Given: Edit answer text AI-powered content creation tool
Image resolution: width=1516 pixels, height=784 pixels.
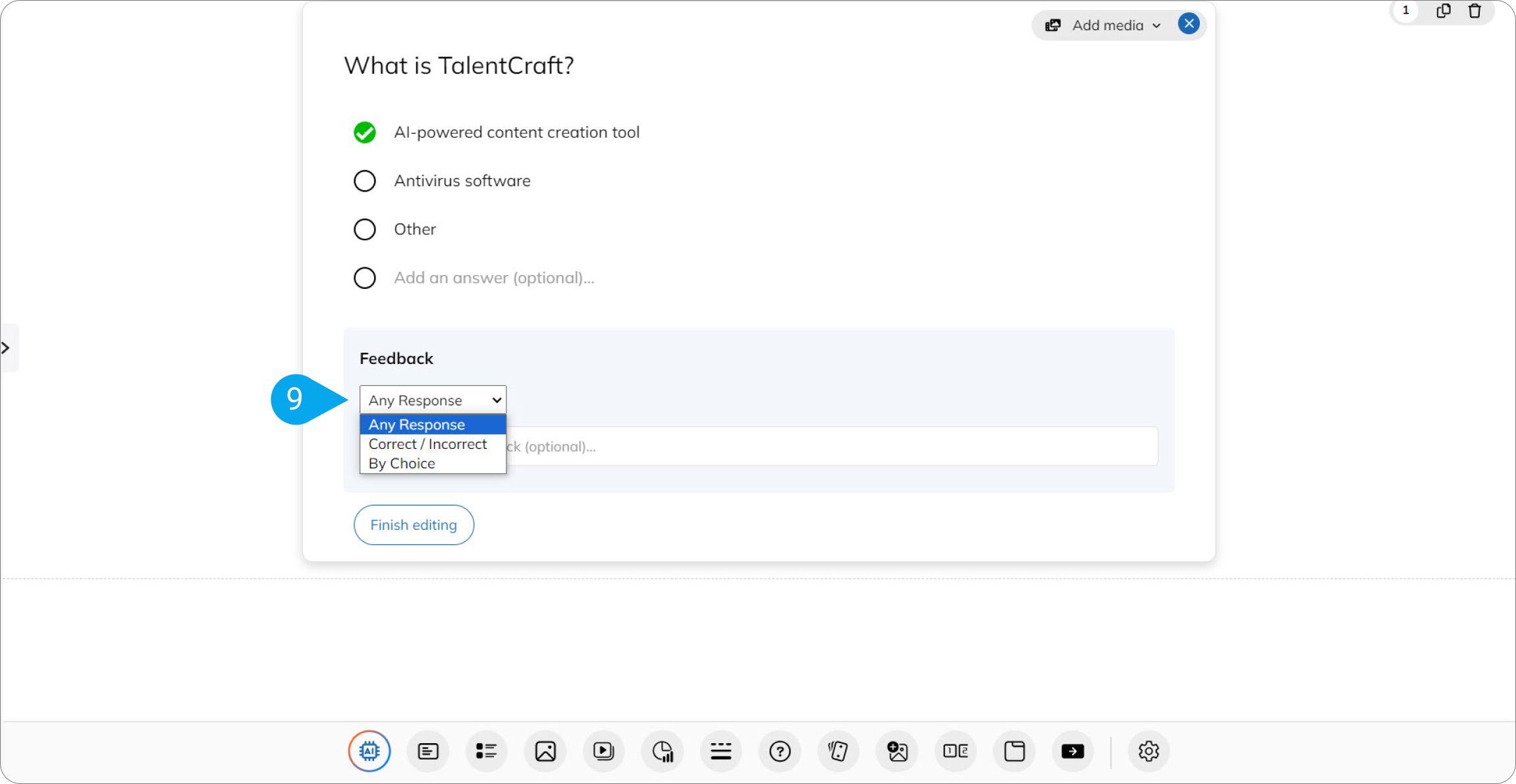Looking at the screenshot, I should click(x=517, y=132).
